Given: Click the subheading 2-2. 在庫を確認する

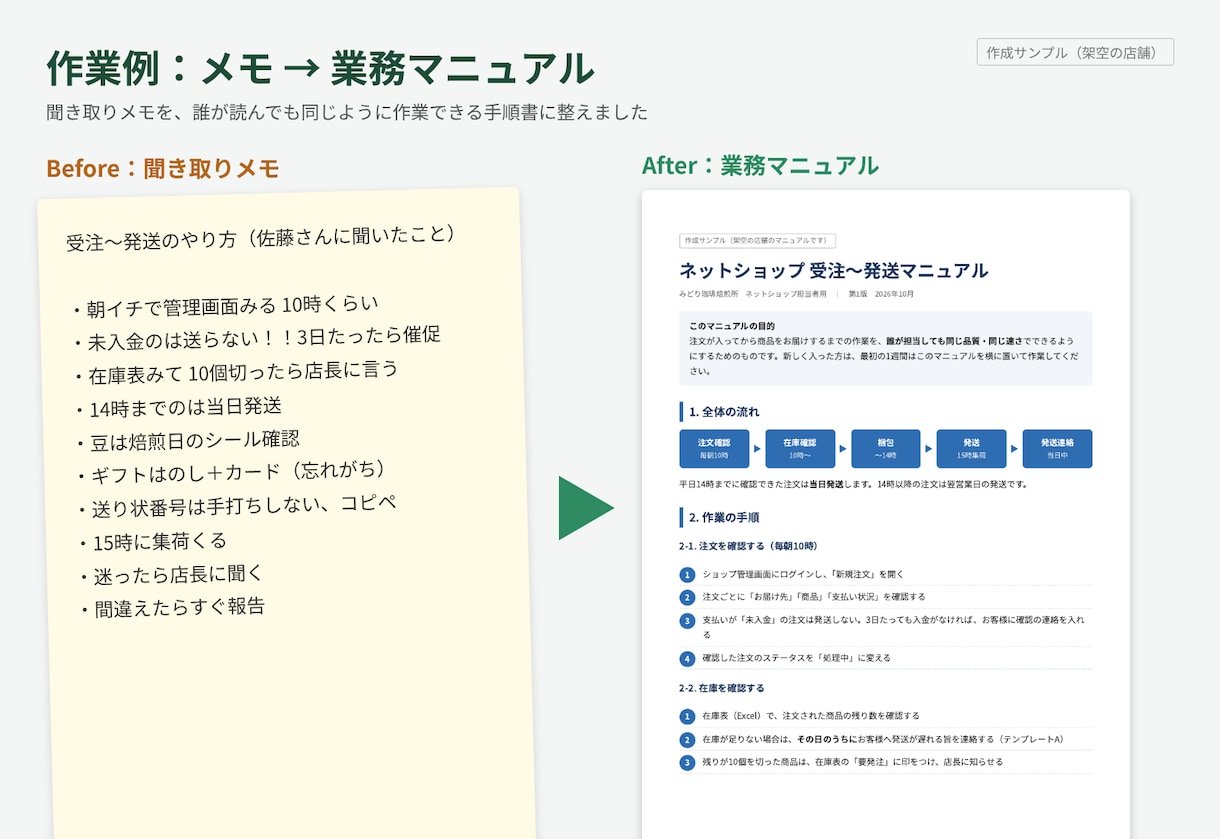Looking at the screenshot, I should point(722,688).
